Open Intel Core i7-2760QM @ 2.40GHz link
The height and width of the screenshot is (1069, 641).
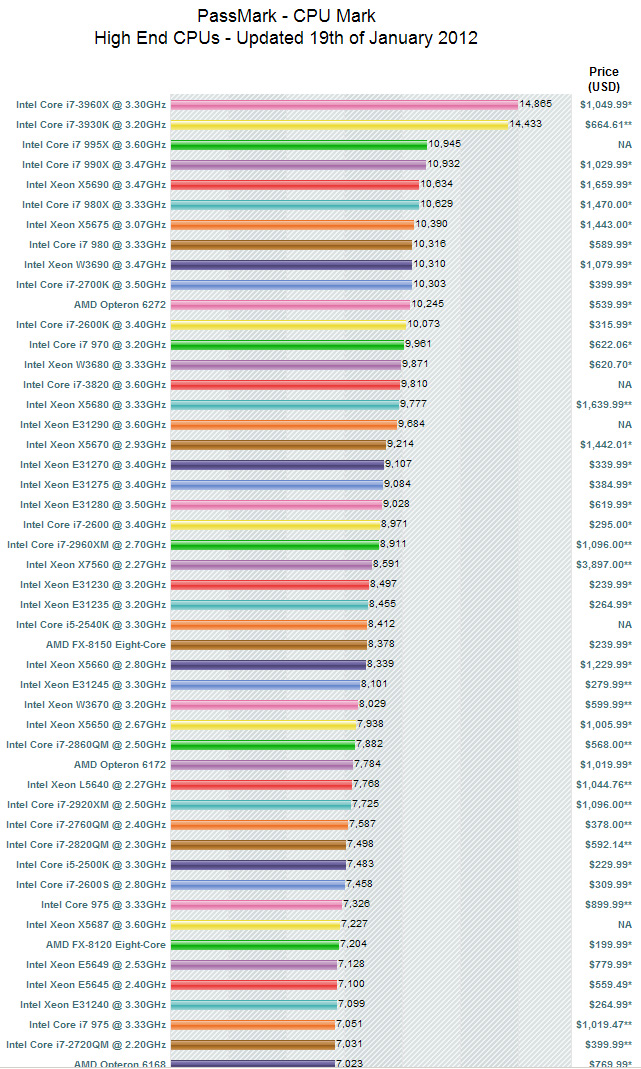point(86,825)
